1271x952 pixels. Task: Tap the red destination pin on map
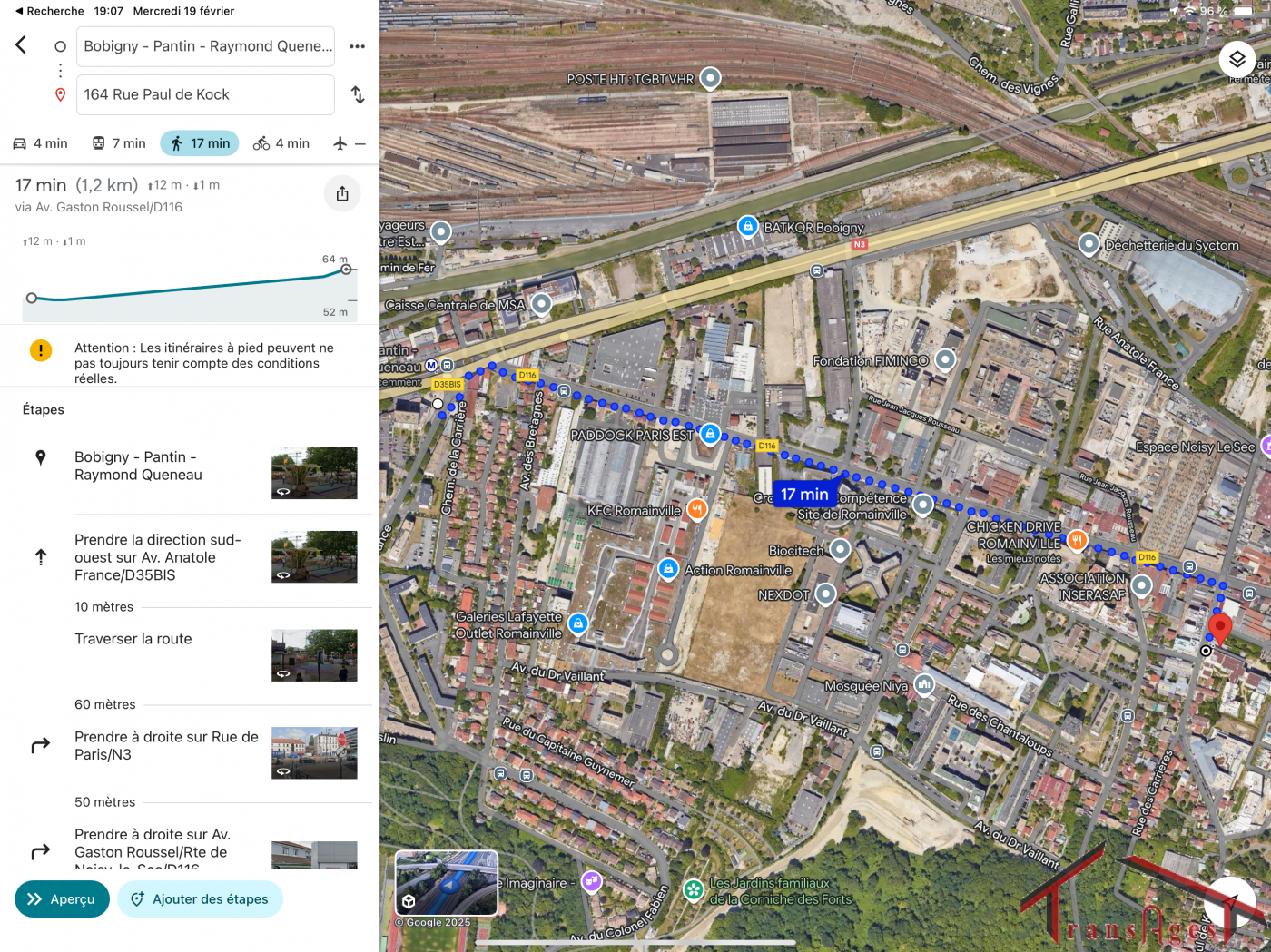(1219, 627)
